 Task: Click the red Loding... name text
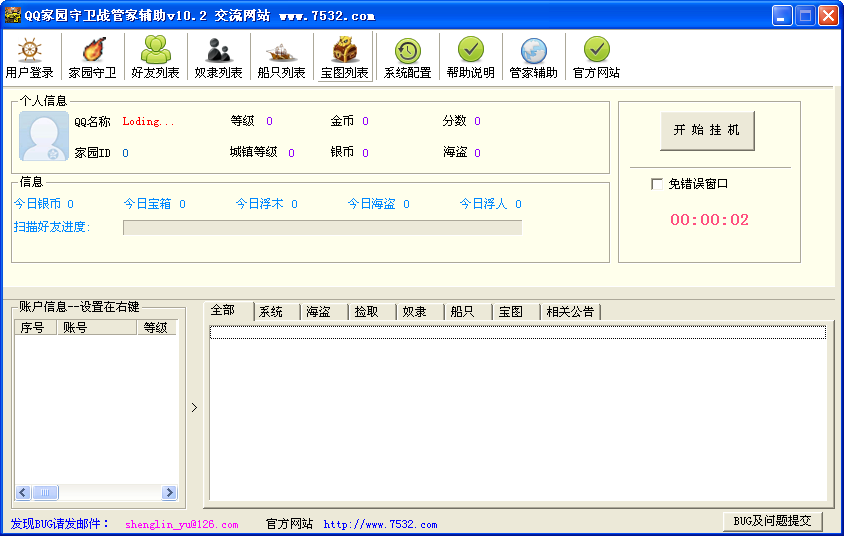pos(149,122)
